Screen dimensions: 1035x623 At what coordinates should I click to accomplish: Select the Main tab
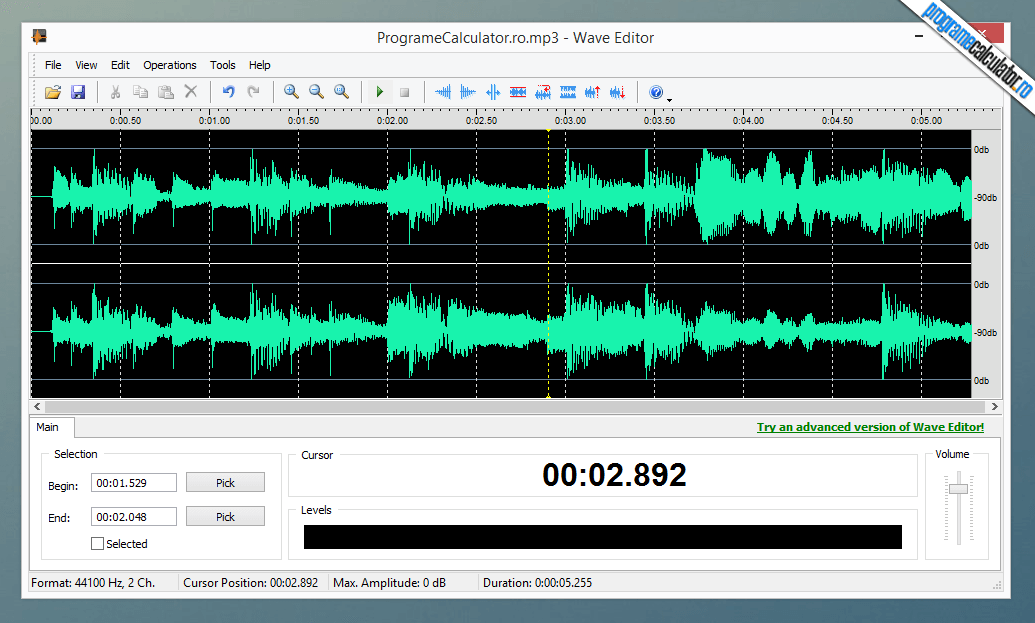47,427
